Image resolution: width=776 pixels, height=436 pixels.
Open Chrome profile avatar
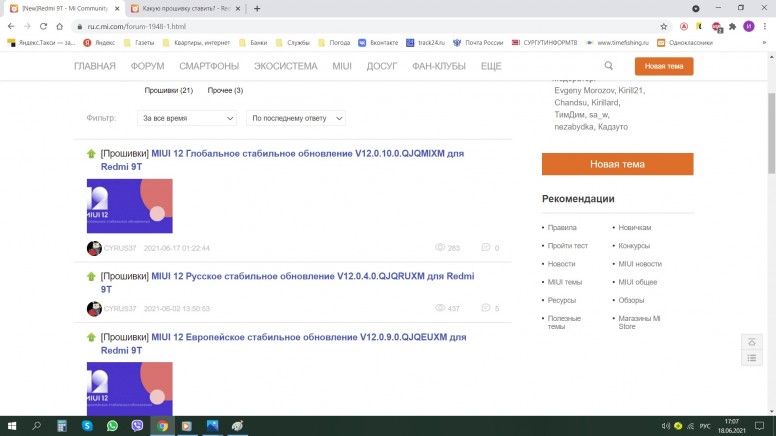749,27
